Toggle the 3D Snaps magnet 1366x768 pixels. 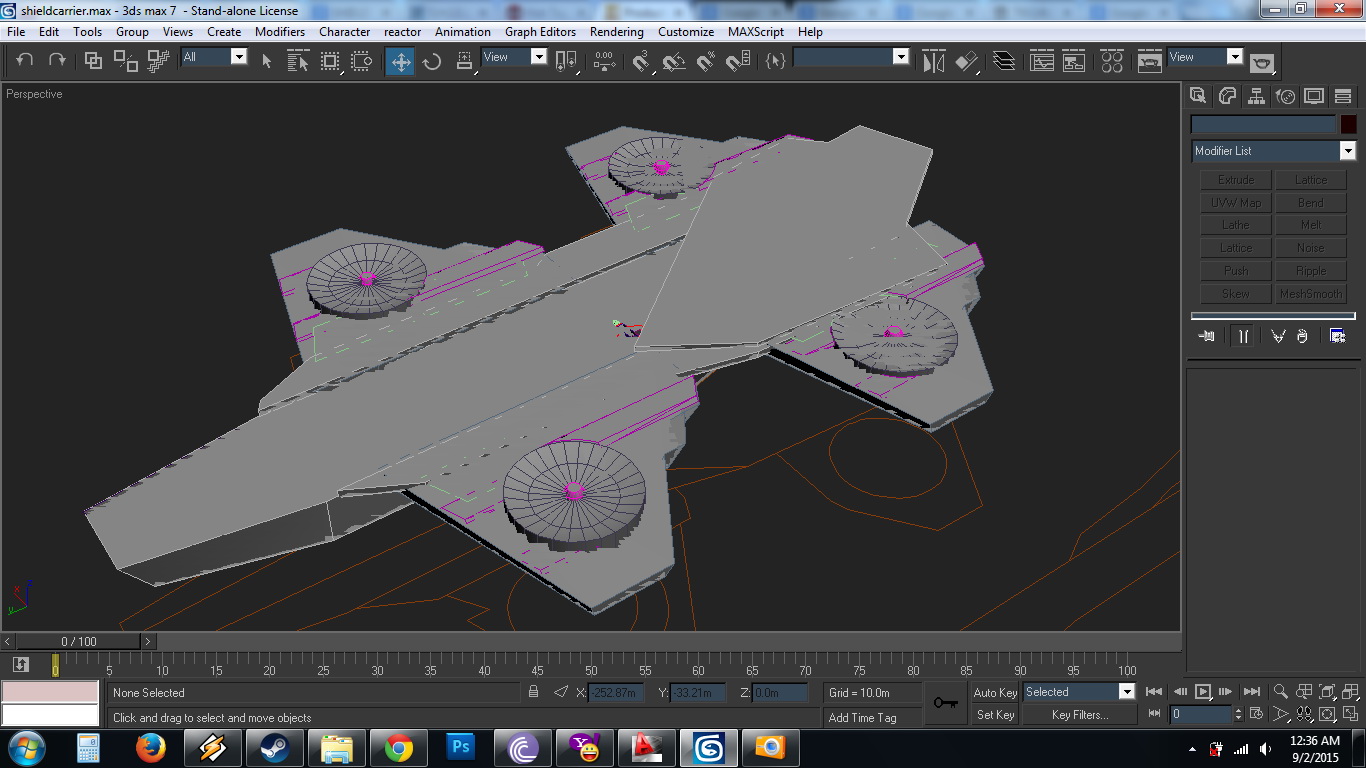[641, 61]
